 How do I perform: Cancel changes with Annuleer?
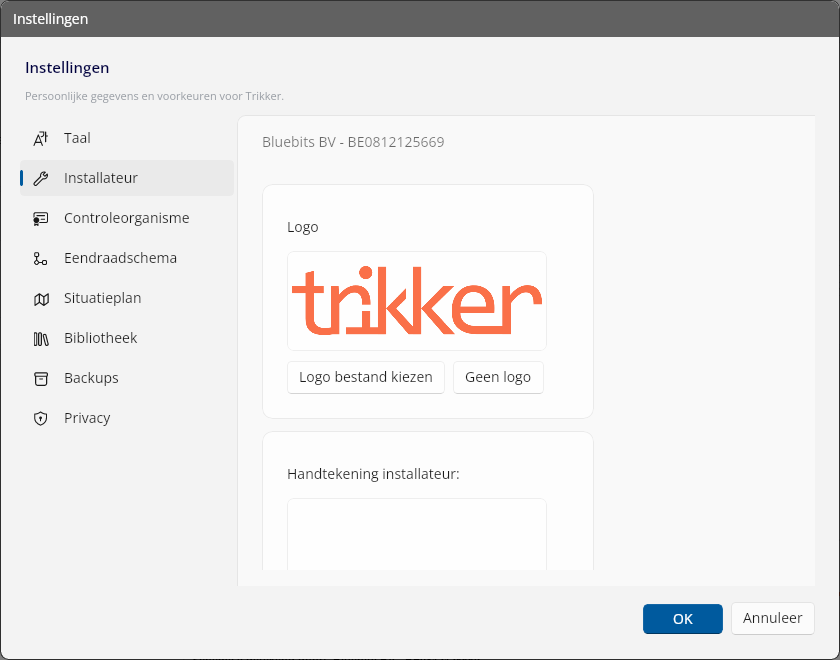(772, 618)
